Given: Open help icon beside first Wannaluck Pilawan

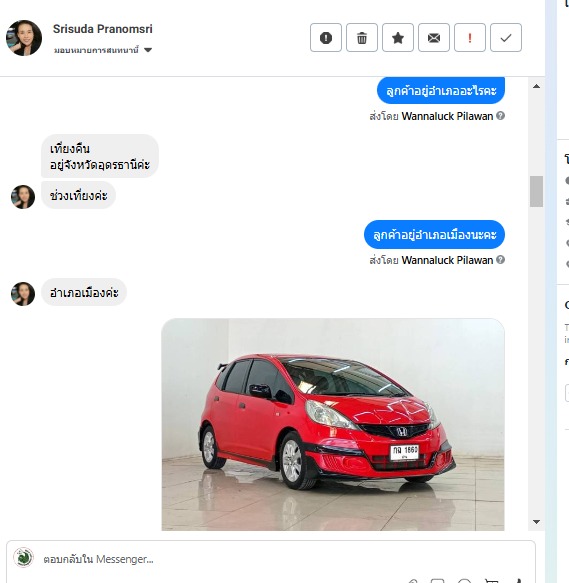Looking at the screenshot, I should click(501, 116).
